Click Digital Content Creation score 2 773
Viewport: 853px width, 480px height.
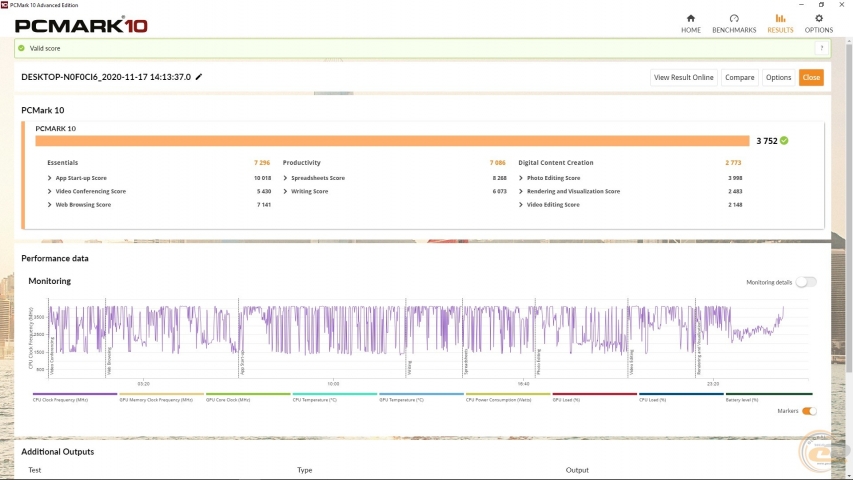733,163
